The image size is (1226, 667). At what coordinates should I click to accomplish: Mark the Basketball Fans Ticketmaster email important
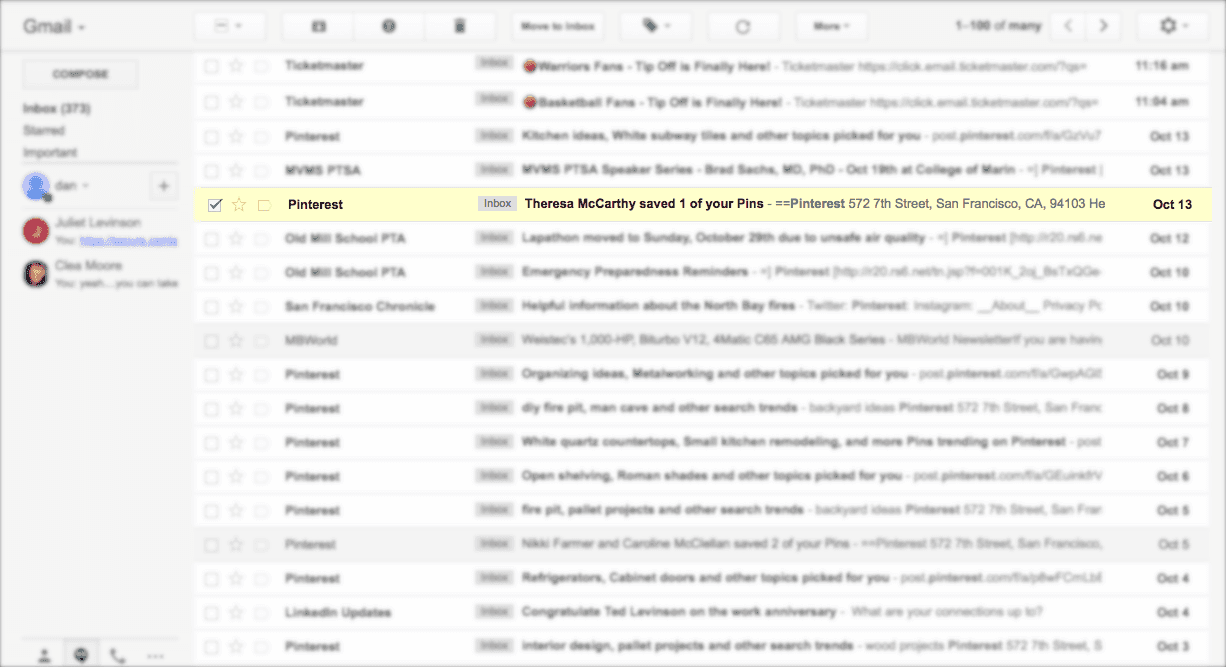click(x=262, y=102)
